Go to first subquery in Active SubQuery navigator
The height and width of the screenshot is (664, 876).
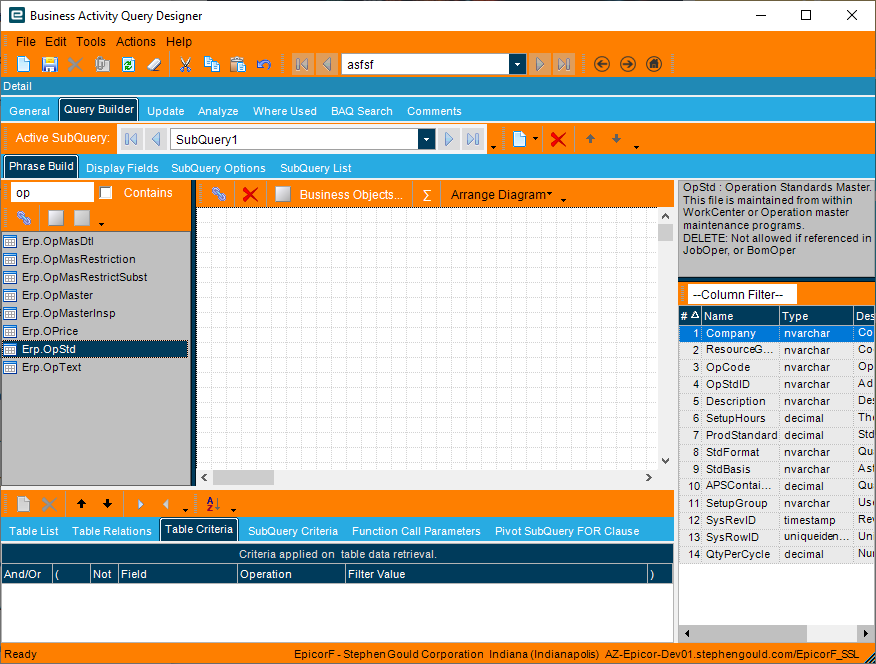coord(131,139)
